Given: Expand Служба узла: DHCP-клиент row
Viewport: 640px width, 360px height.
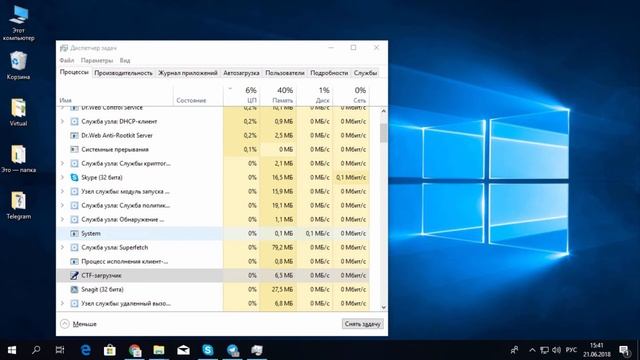Looking at the screenshot, I should [62, 121].
